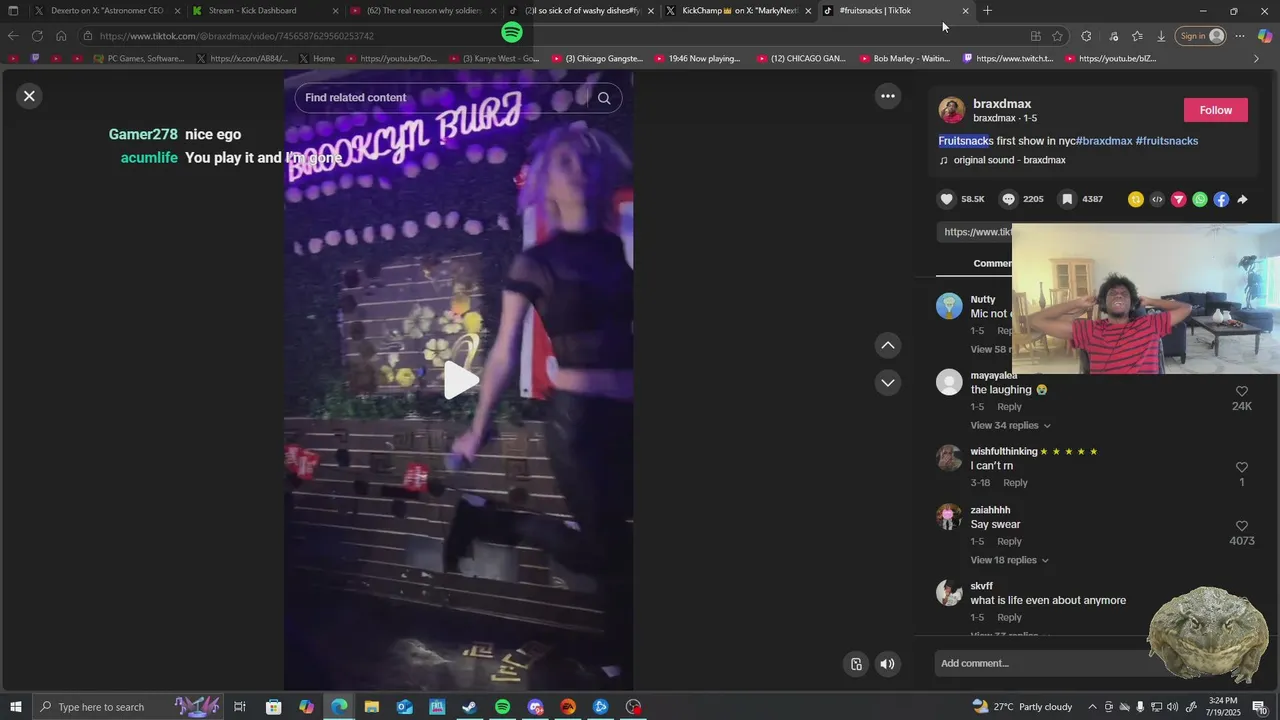
Task: Open the braxdmax username link
Action: coord(1002,104)
